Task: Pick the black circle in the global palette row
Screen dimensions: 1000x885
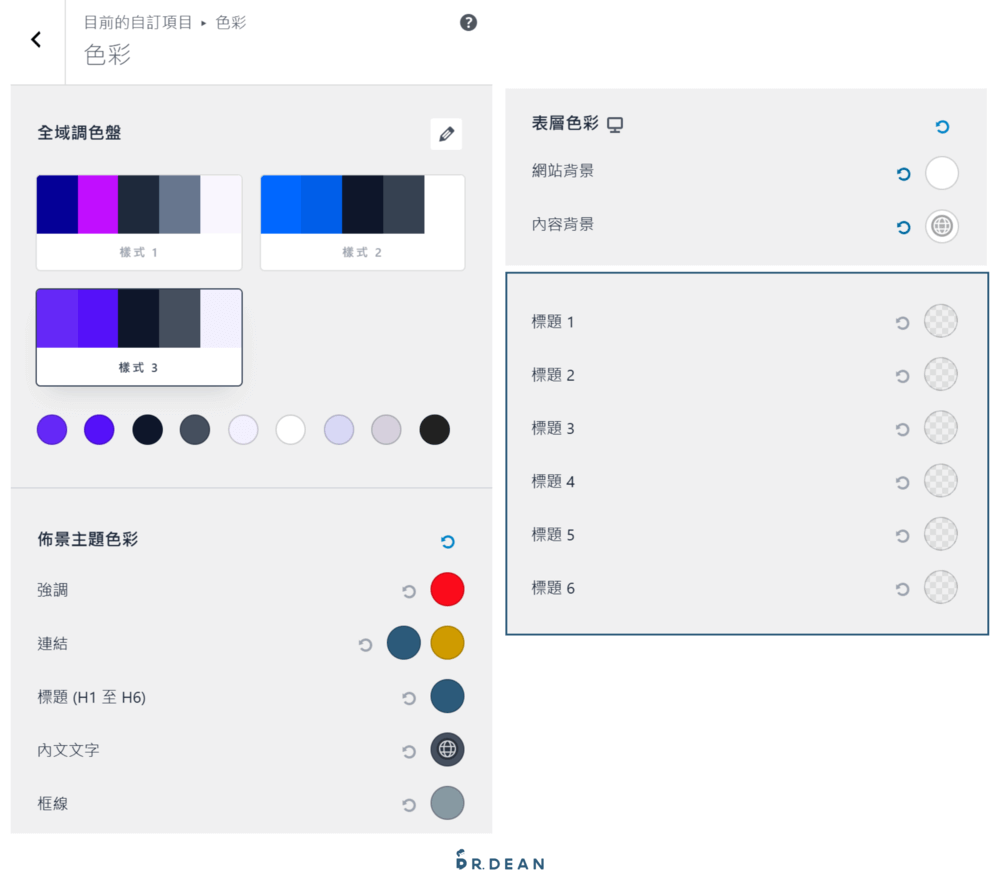Action: pos(434,429)
